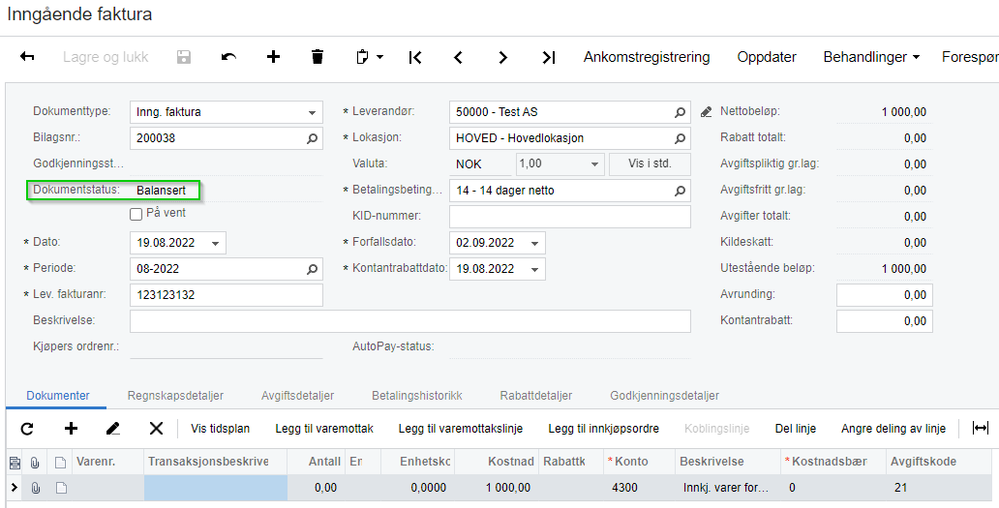Delete grid line with X icon
This screenshot has width=999, height=508.
point(156,428)
